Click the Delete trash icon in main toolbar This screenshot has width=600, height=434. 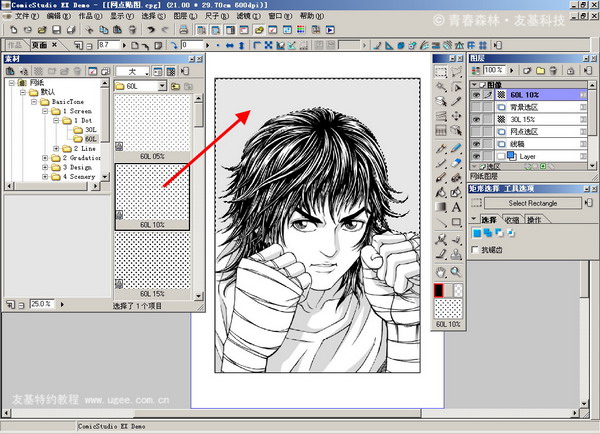click(x=132, y=29)
